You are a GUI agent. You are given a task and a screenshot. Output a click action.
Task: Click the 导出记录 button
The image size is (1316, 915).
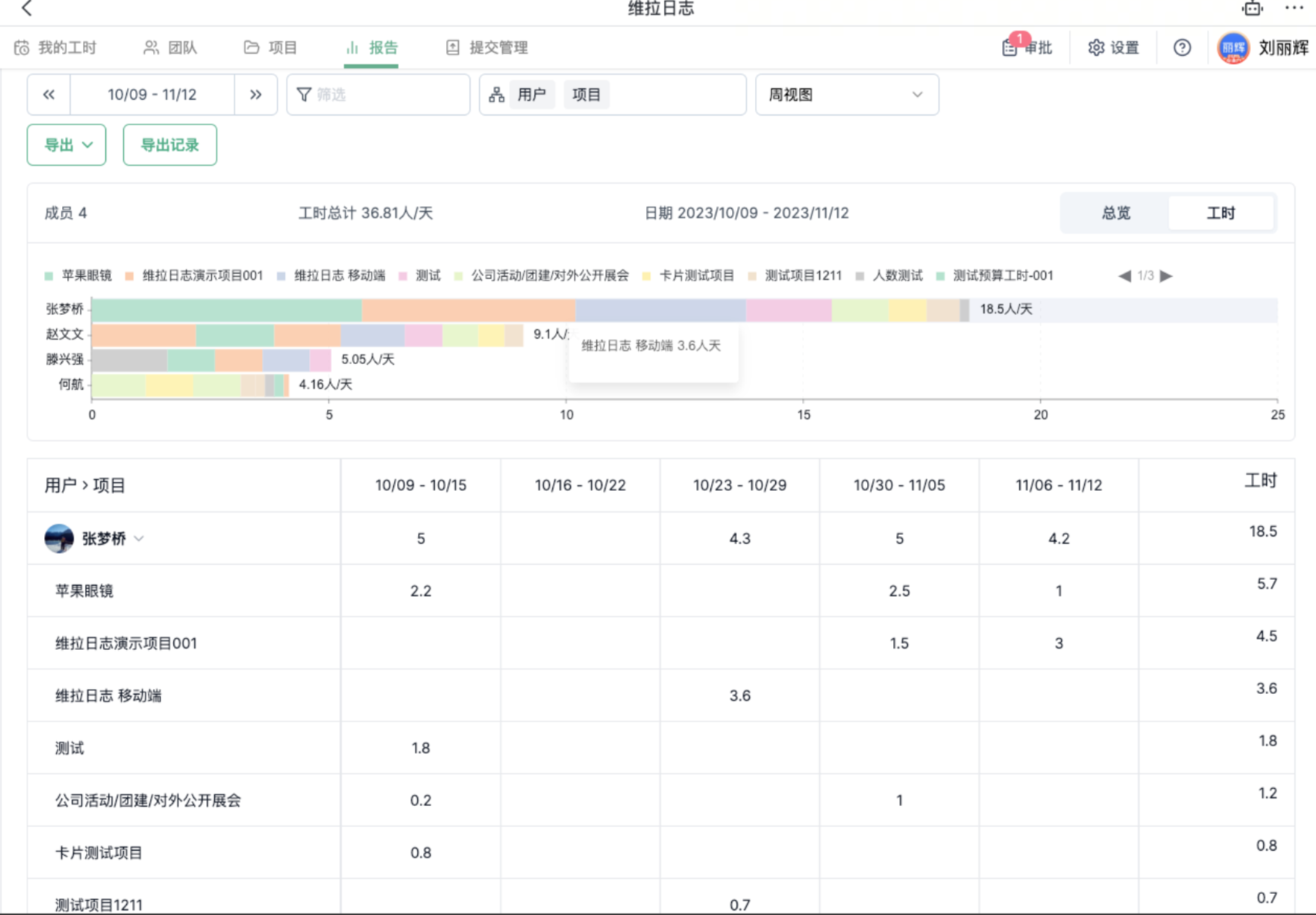click(x=169, y=145)
